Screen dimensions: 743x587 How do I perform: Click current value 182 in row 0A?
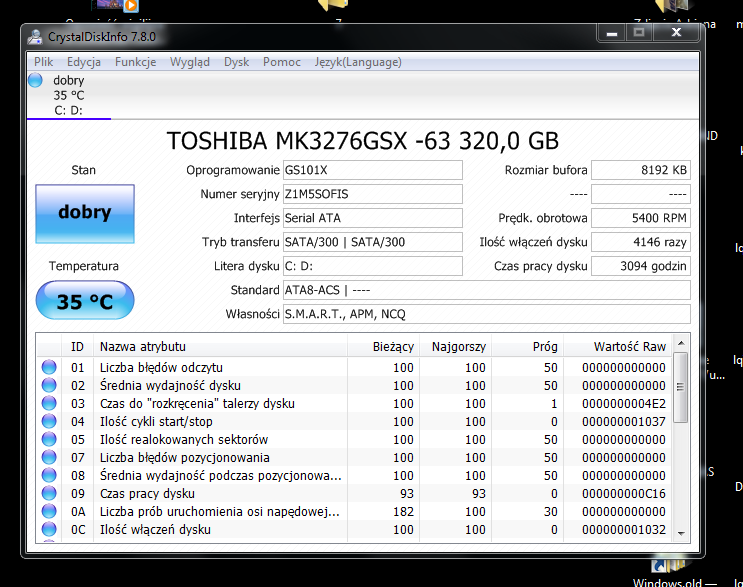coord(403,512)
